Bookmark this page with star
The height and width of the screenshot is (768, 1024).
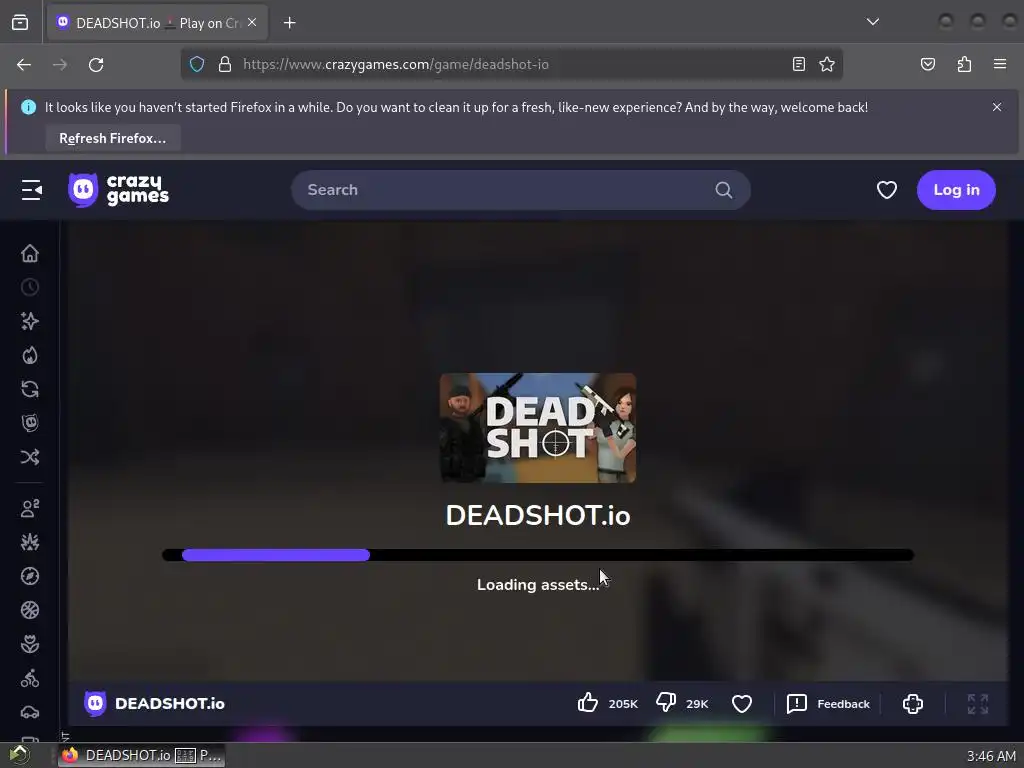pyautogui.click(x=827, y=64)
